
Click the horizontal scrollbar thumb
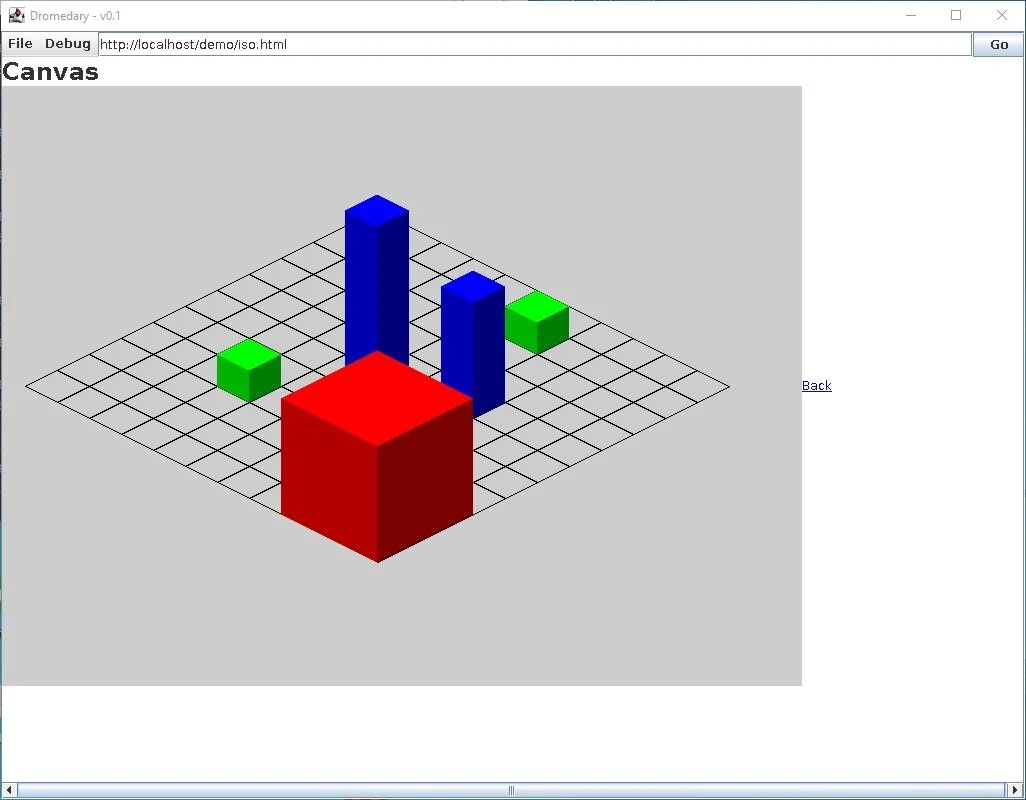511,790
